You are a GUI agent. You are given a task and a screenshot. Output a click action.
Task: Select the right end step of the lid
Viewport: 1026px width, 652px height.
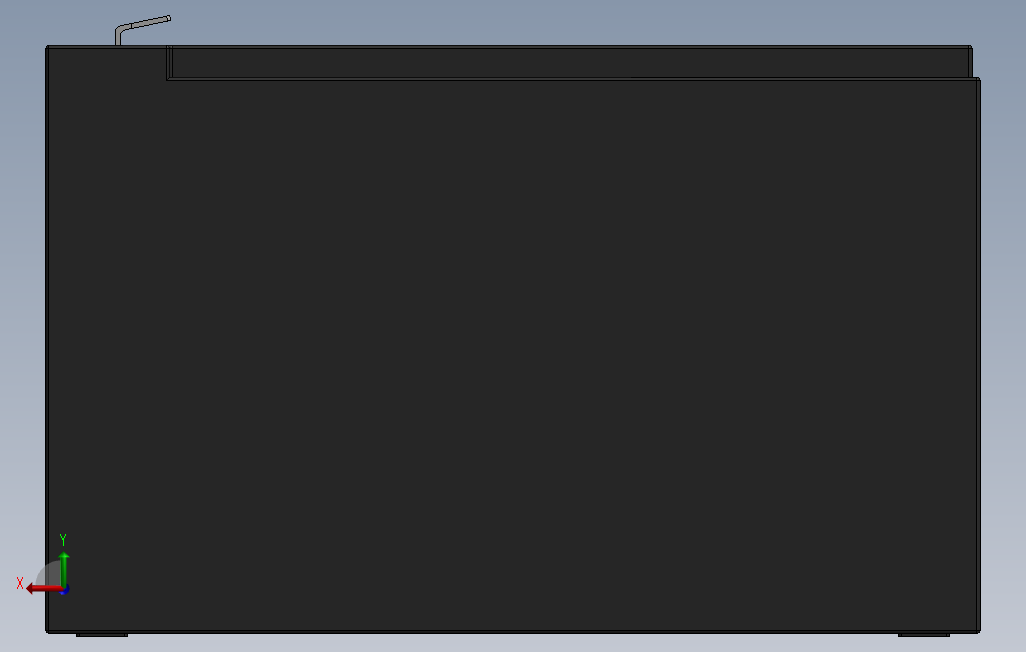[970, 62]
